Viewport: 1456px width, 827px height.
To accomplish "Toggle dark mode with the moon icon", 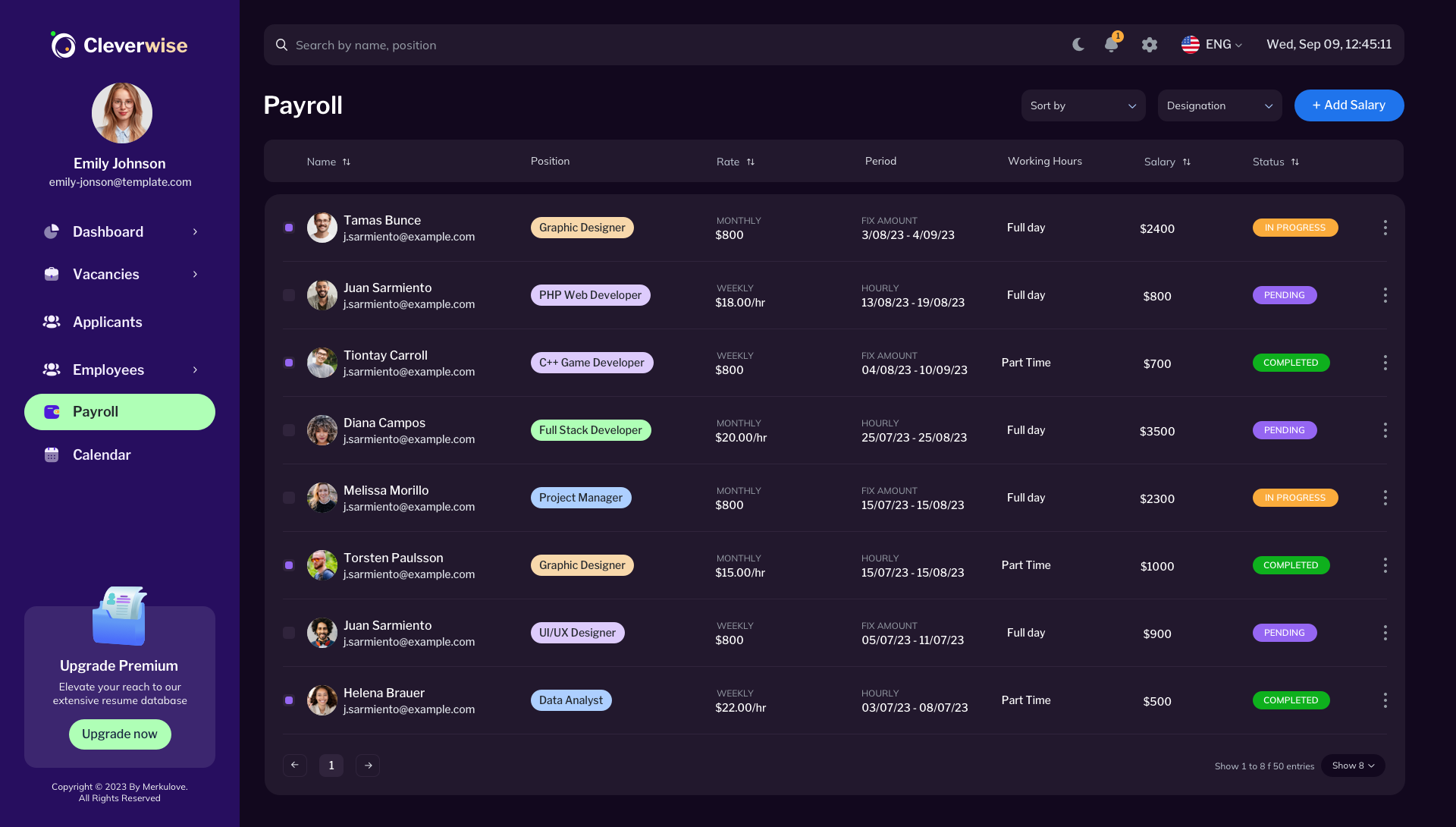I will (1078, 44).
